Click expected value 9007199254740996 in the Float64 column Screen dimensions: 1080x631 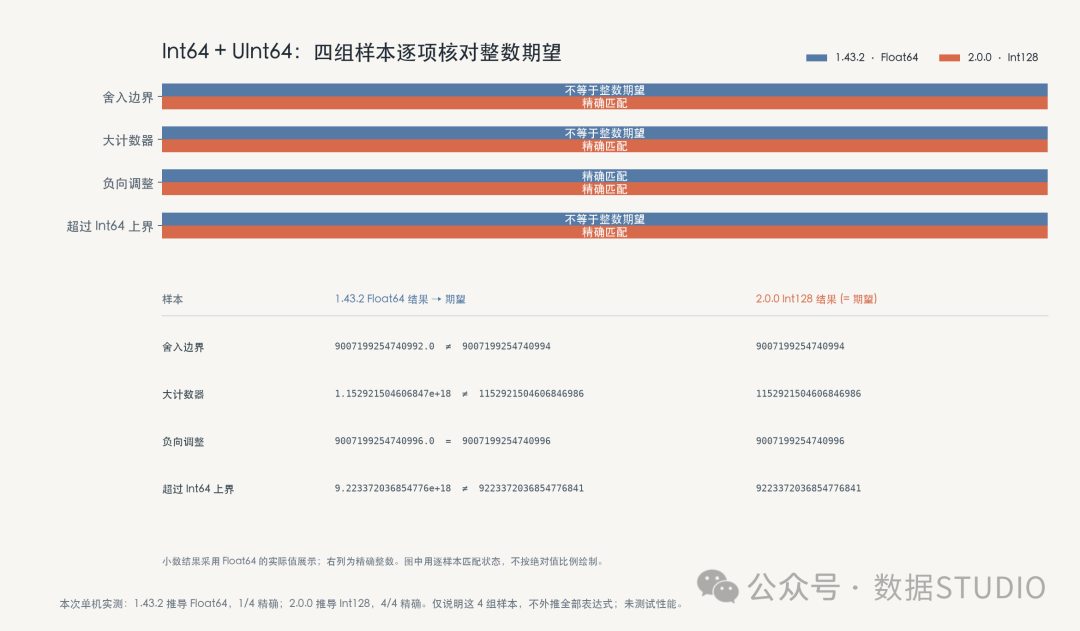(506, 441)
